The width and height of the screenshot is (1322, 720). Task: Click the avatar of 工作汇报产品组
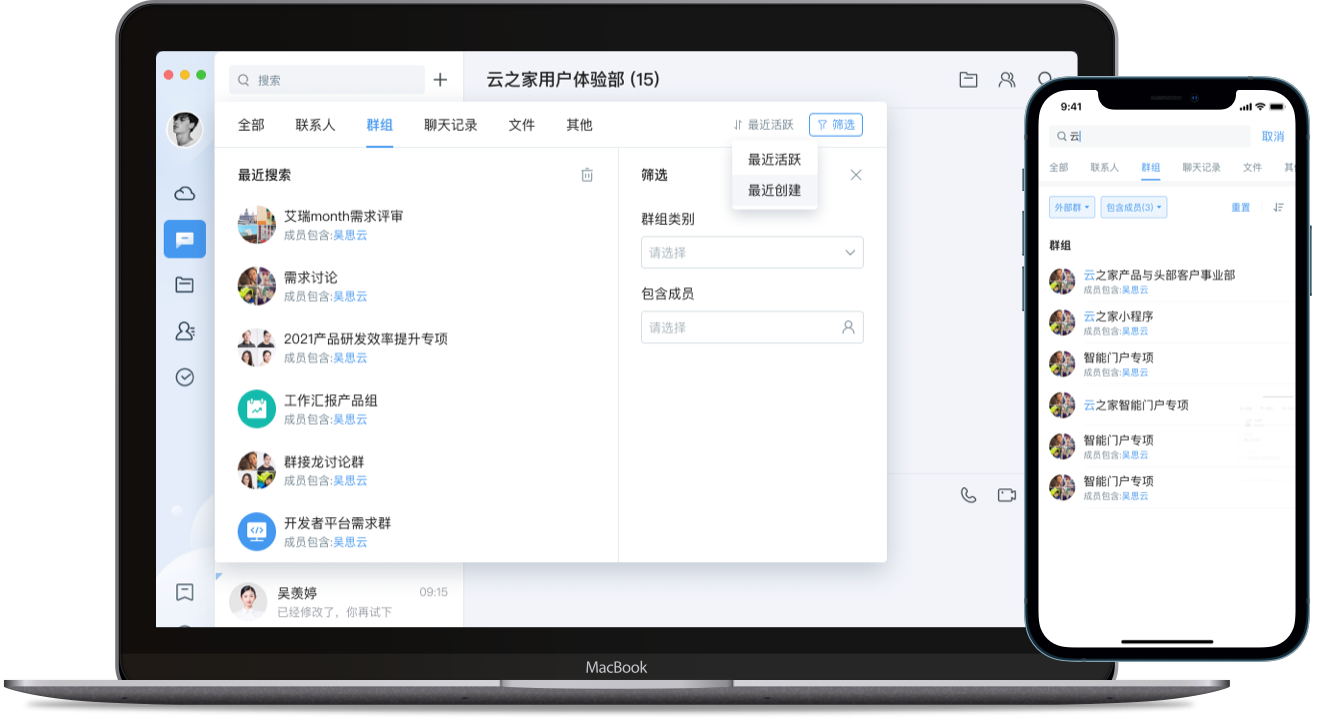(257, 409)
